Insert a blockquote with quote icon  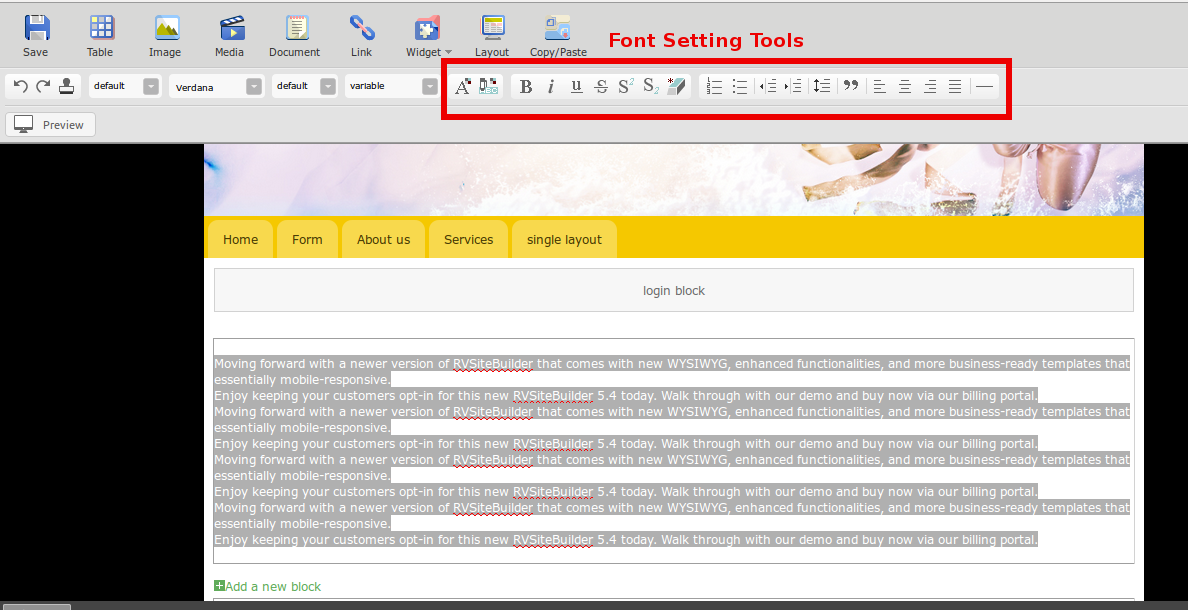[851, 86]
